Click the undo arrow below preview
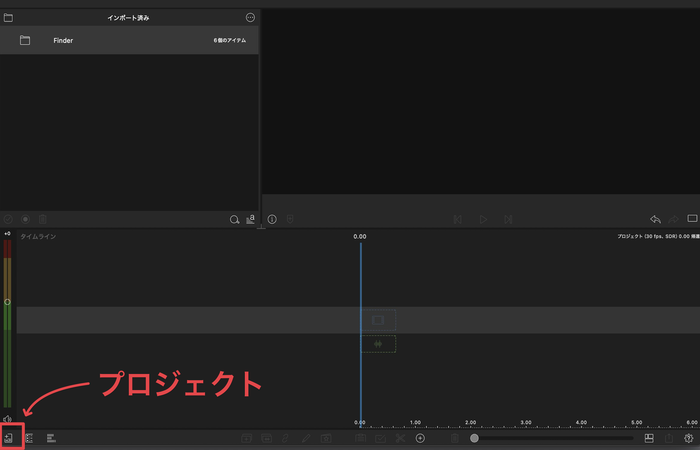Screen dimensions: 700x450 655,219
